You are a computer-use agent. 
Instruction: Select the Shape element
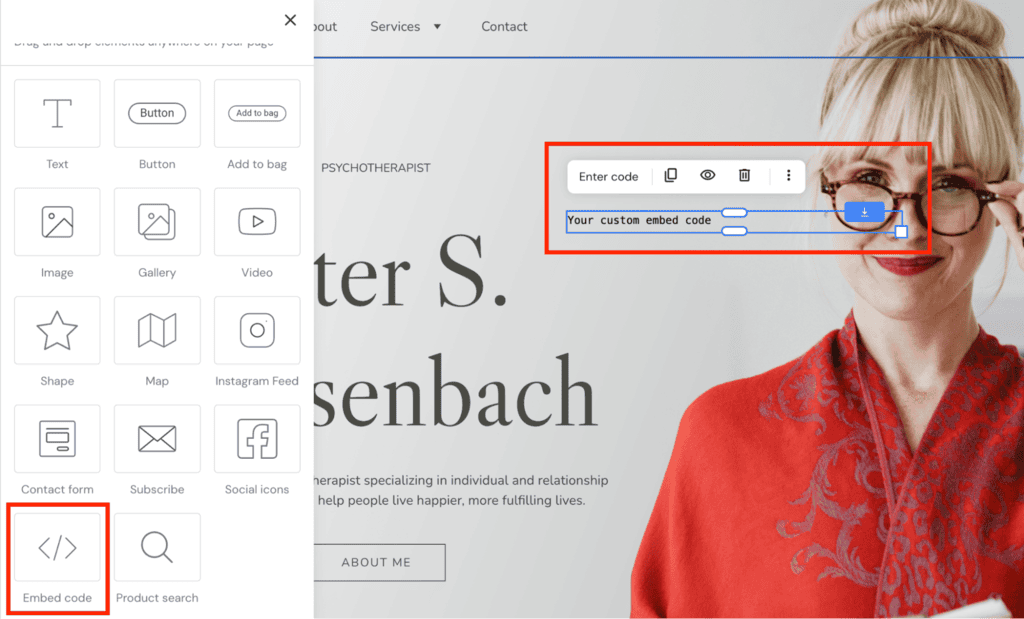pyautogui.click(x=57, y=330)
